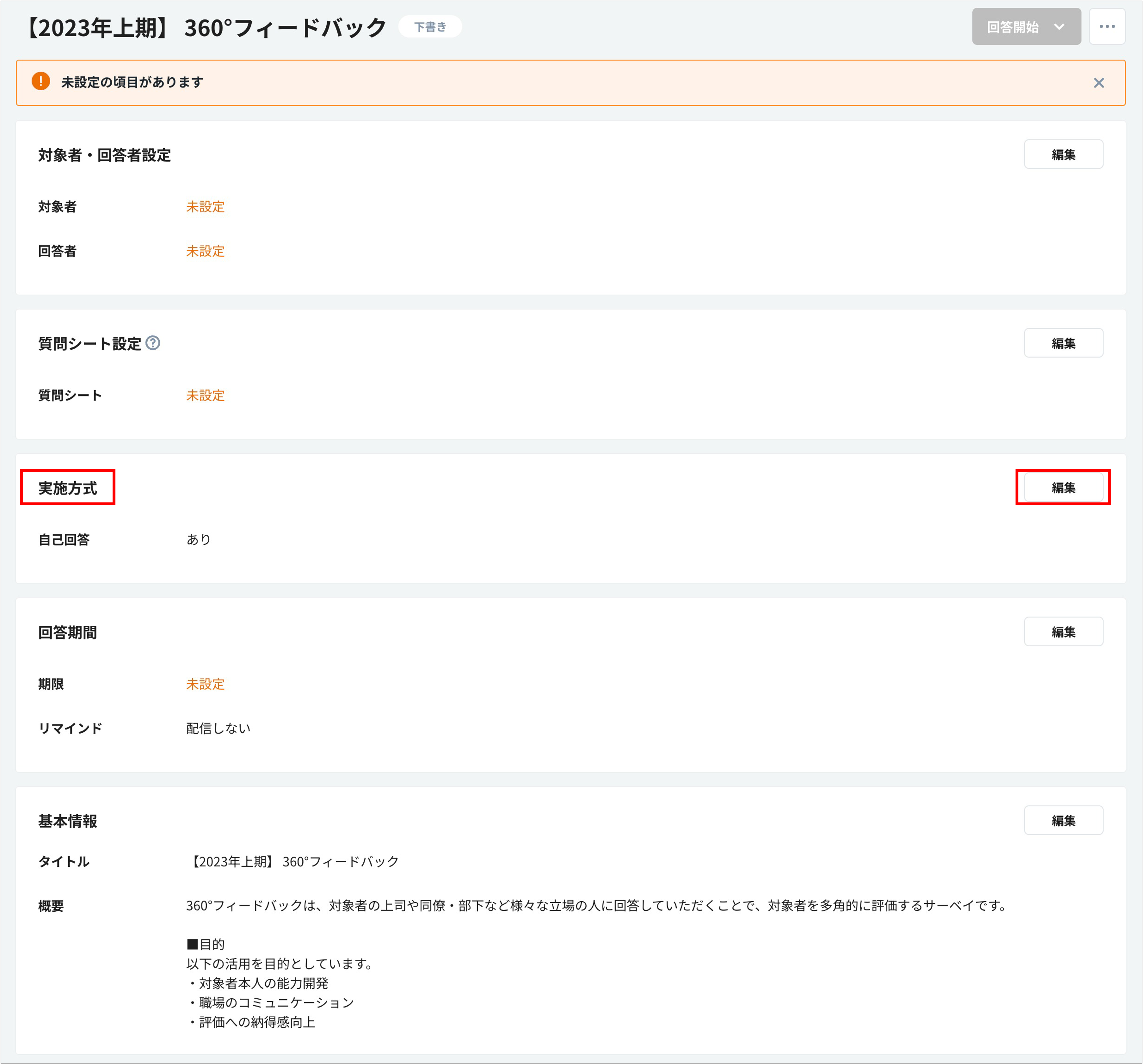Open the three-dot more options menu

(1107, 26)
